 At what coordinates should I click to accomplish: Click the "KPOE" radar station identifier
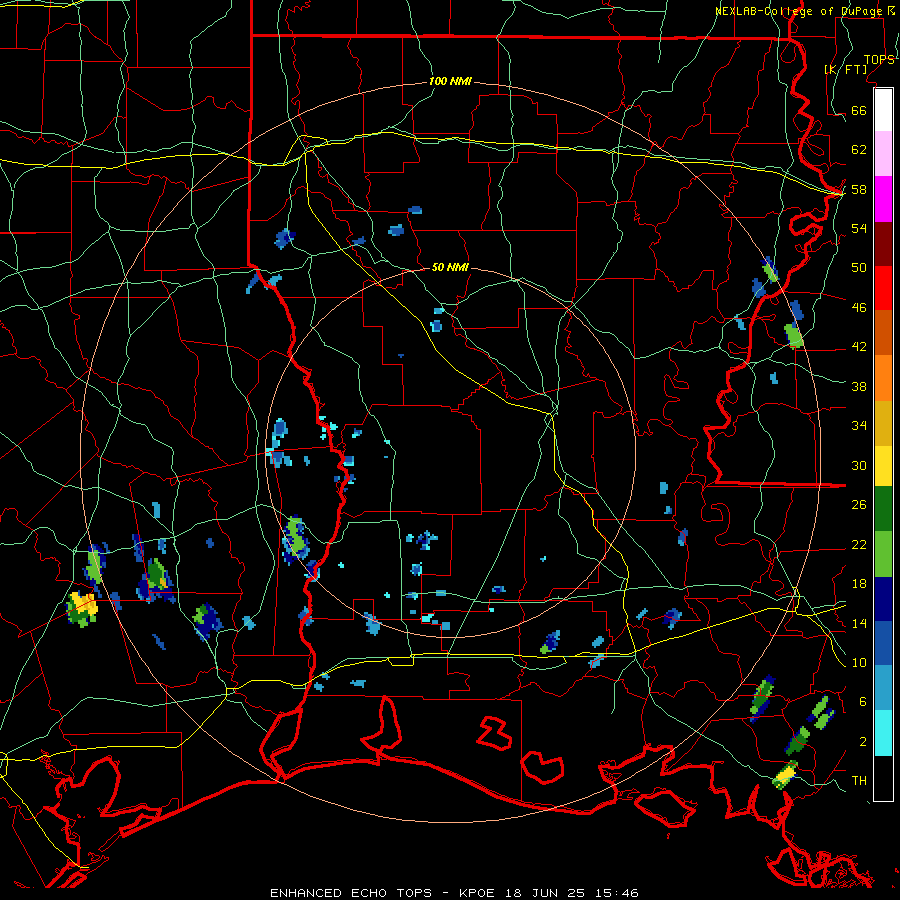(x=479, y=893)
